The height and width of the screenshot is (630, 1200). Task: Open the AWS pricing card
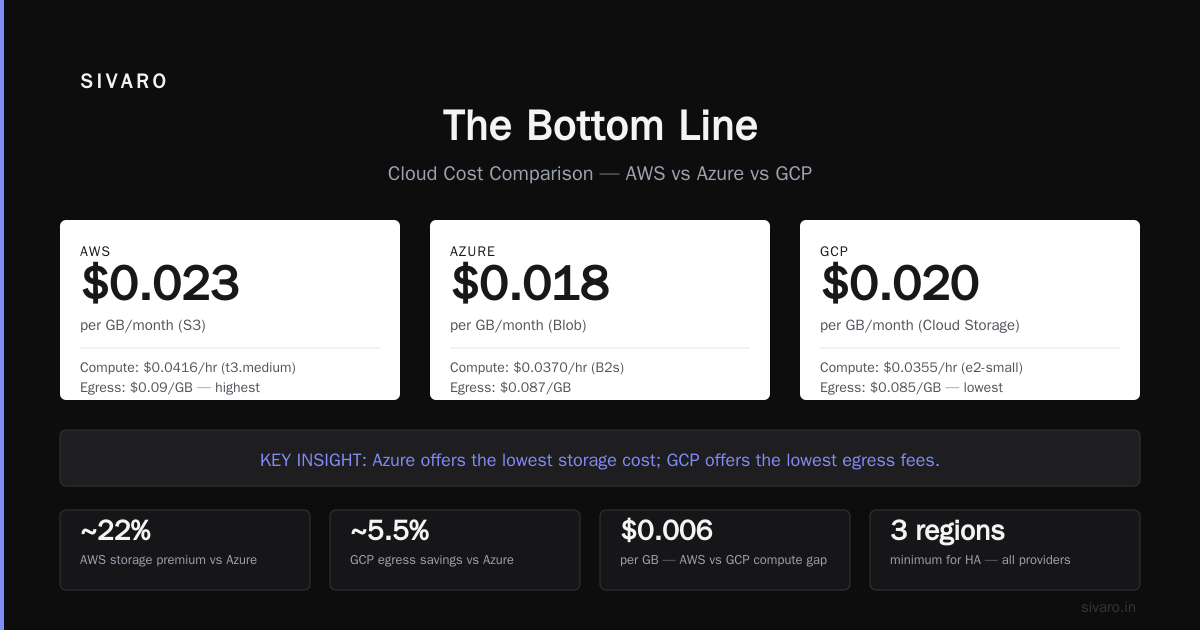pyautogui.click(x=230, y=310)
